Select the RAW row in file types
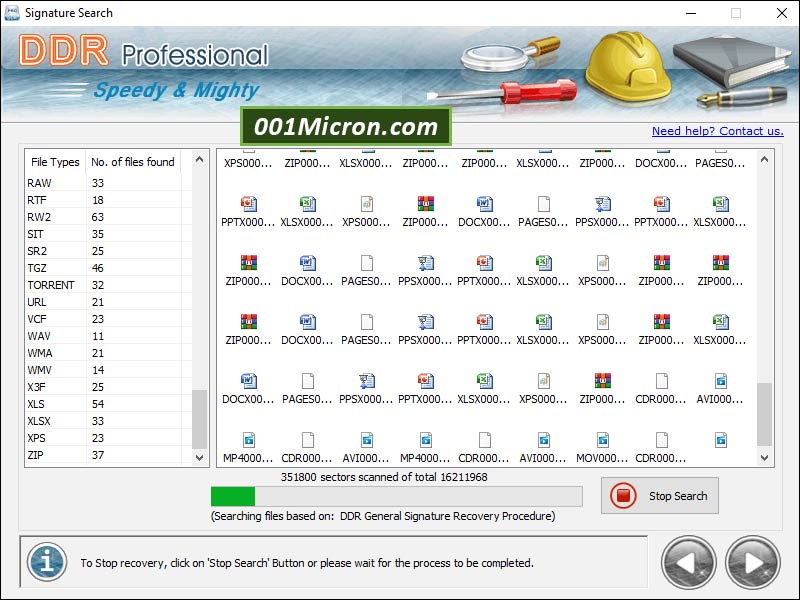800x600 pixels. 104,183
